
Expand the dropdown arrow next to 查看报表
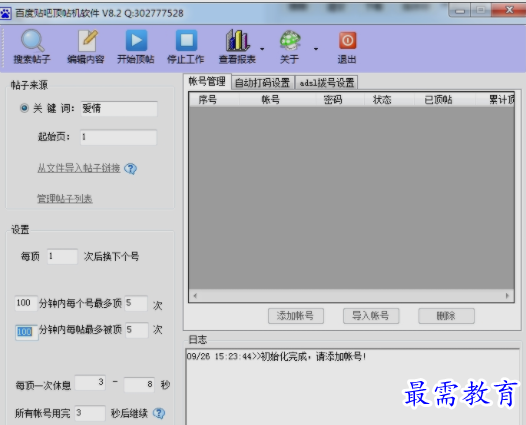click(262, 49)
